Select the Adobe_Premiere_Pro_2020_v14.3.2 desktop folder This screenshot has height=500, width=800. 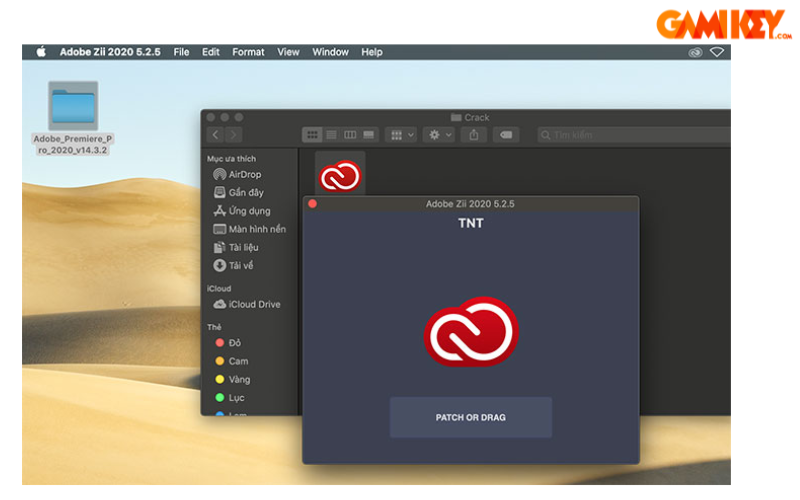tap(73, 117)
